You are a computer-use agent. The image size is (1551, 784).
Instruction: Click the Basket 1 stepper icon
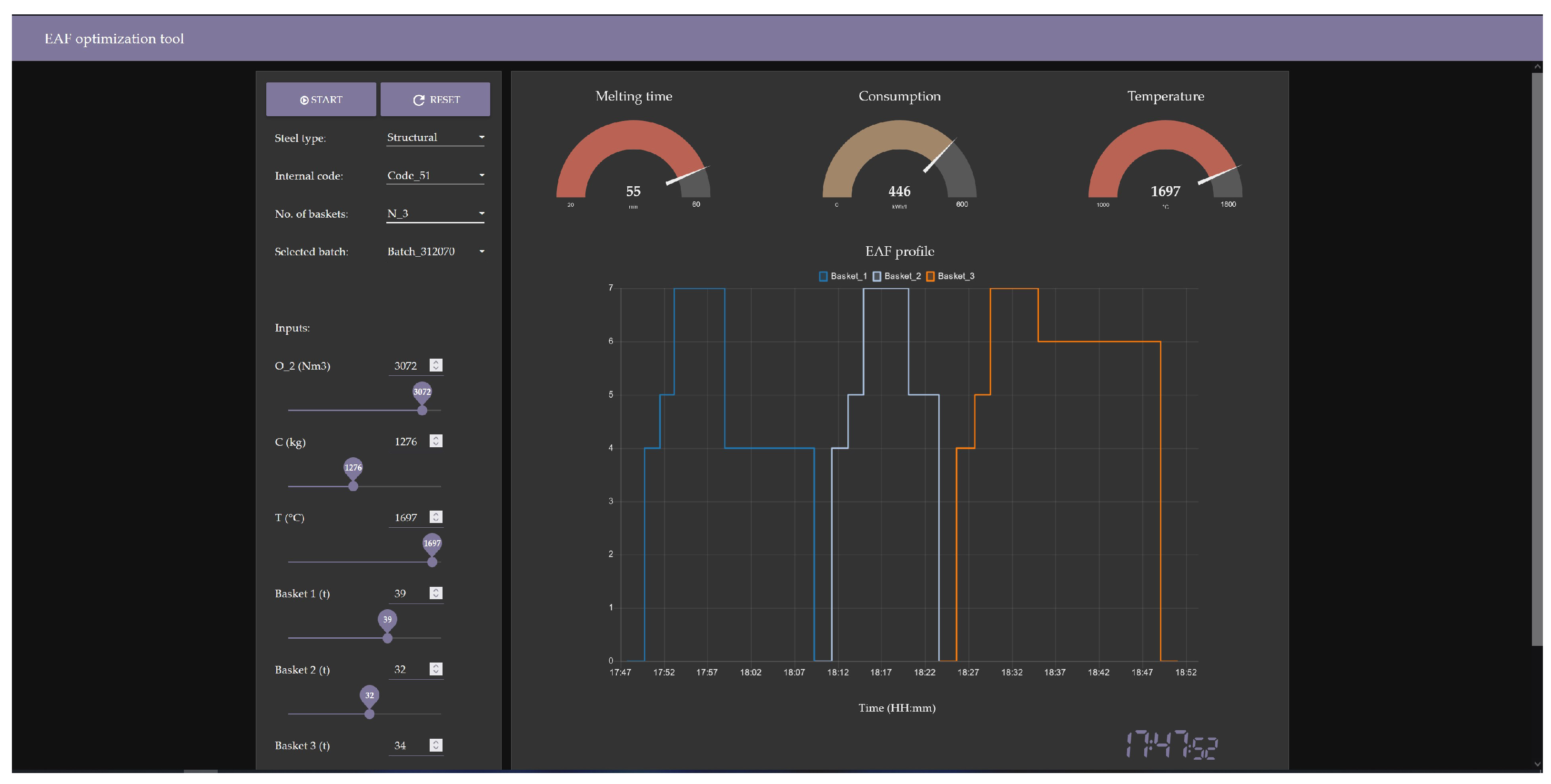click(436, 593)
